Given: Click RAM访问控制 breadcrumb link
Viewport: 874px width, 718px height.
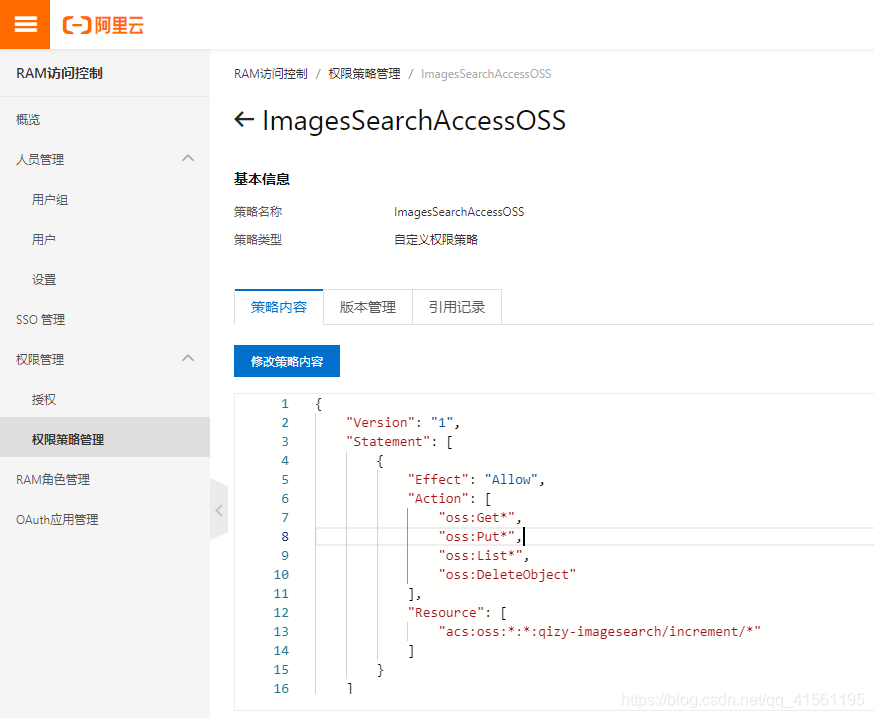Looking at the screenshot, I should pos(271,74).
